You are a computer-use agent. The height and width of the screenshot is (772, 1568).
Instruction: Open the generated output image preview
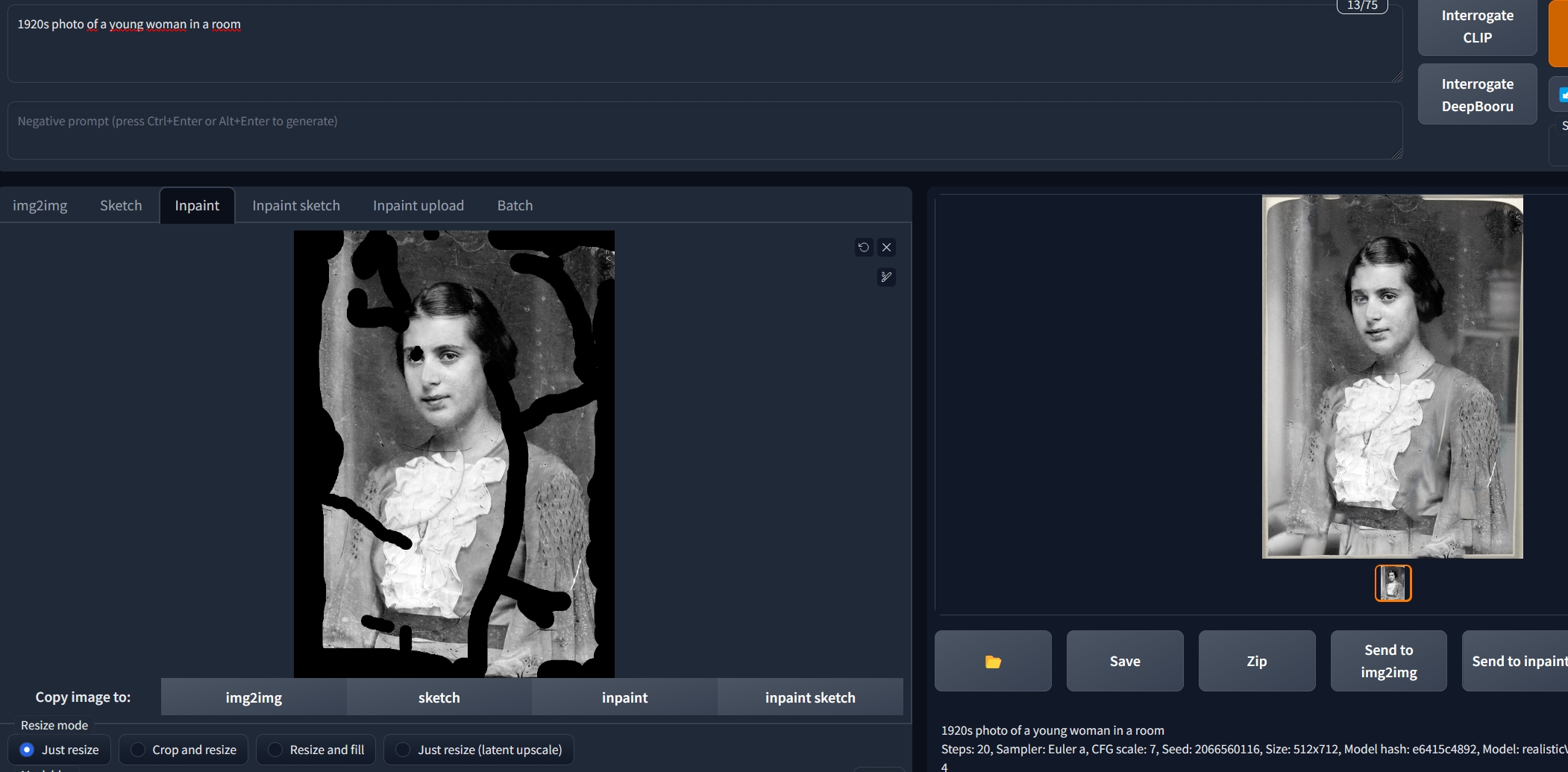[1393, 377]
